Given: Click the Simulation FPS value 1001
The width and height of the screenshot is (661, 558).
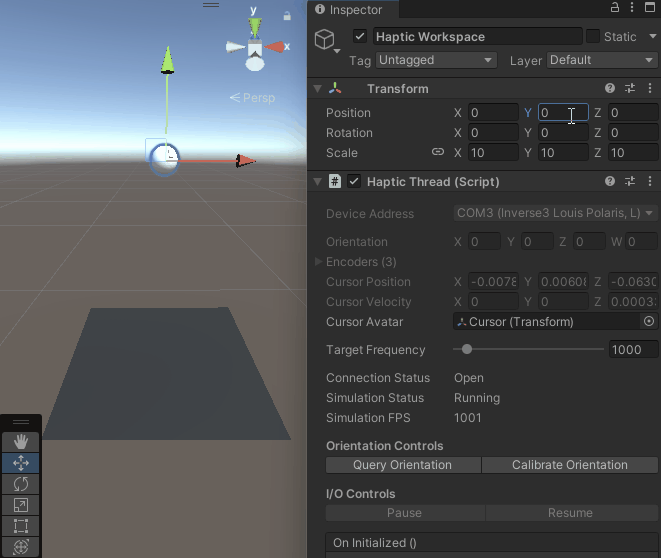Looking at the screenshot, I should (468, 418).
